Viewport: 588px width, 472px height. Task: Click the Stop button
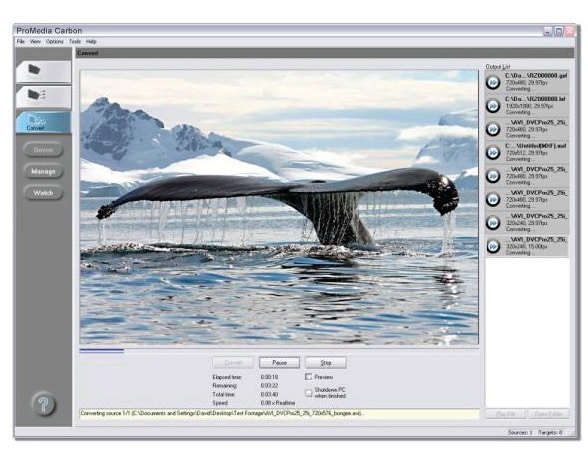[326, 363]
